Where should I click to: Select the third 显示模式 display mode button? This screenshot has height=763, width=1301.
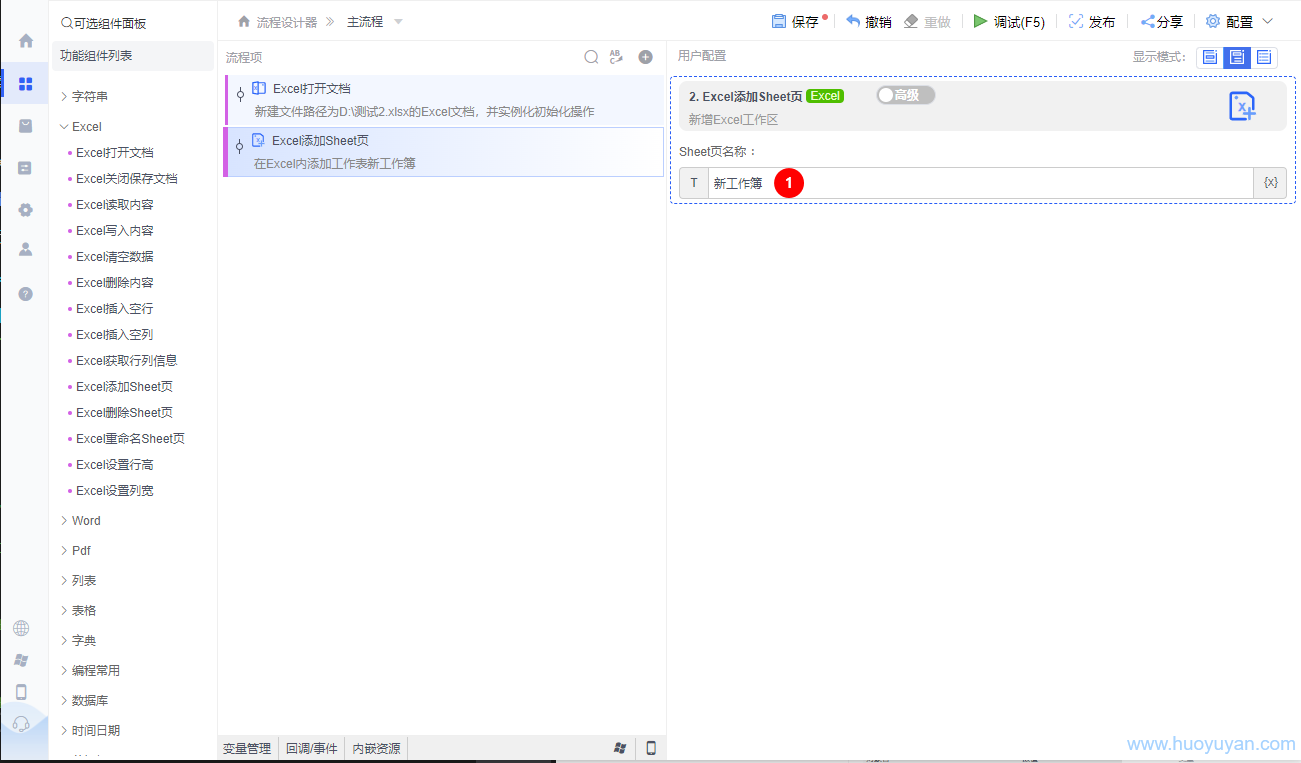(1264, 57)
